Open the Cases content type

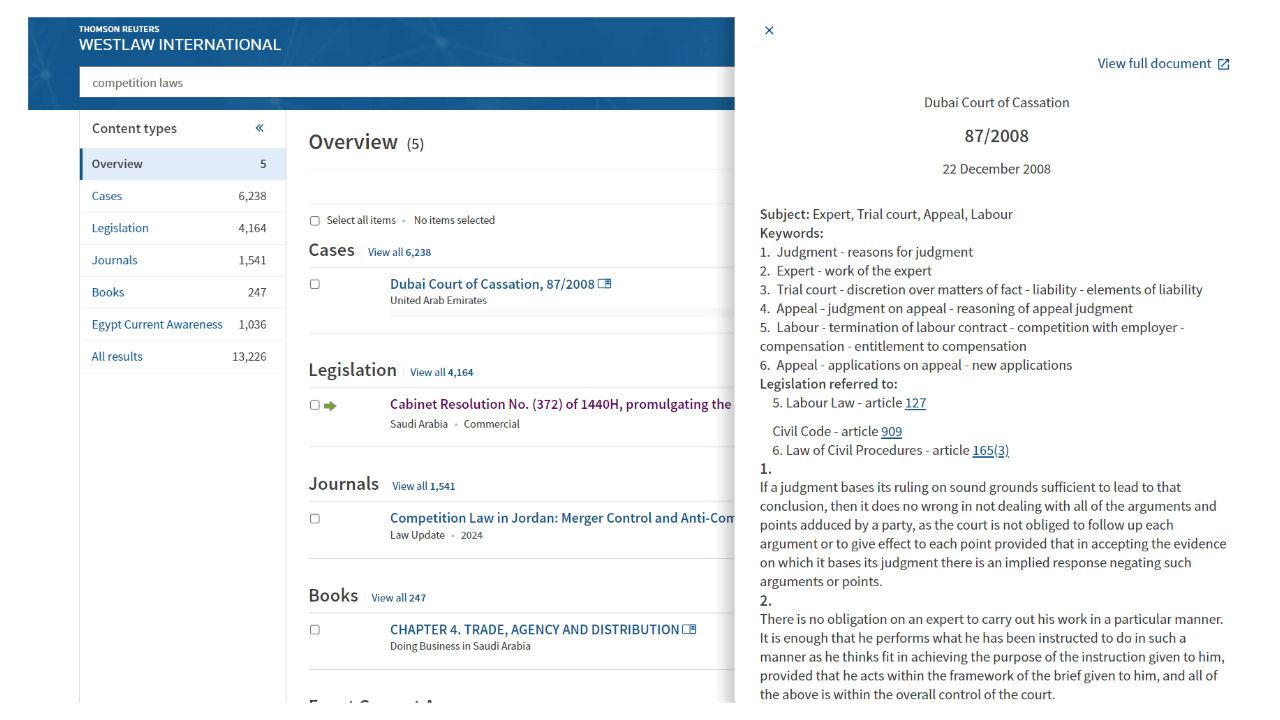coord(107,196)
